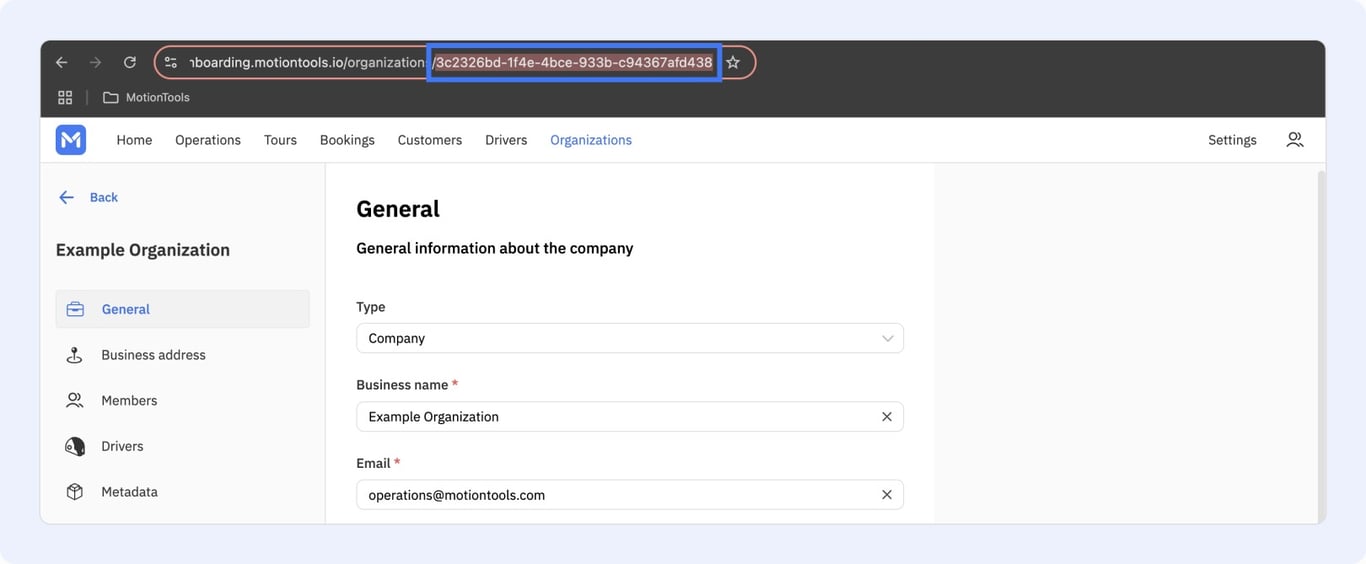This screenshot has width=1366, height=564.
Task: Click the browser address bar URL
Action: (x=450, y=62)
